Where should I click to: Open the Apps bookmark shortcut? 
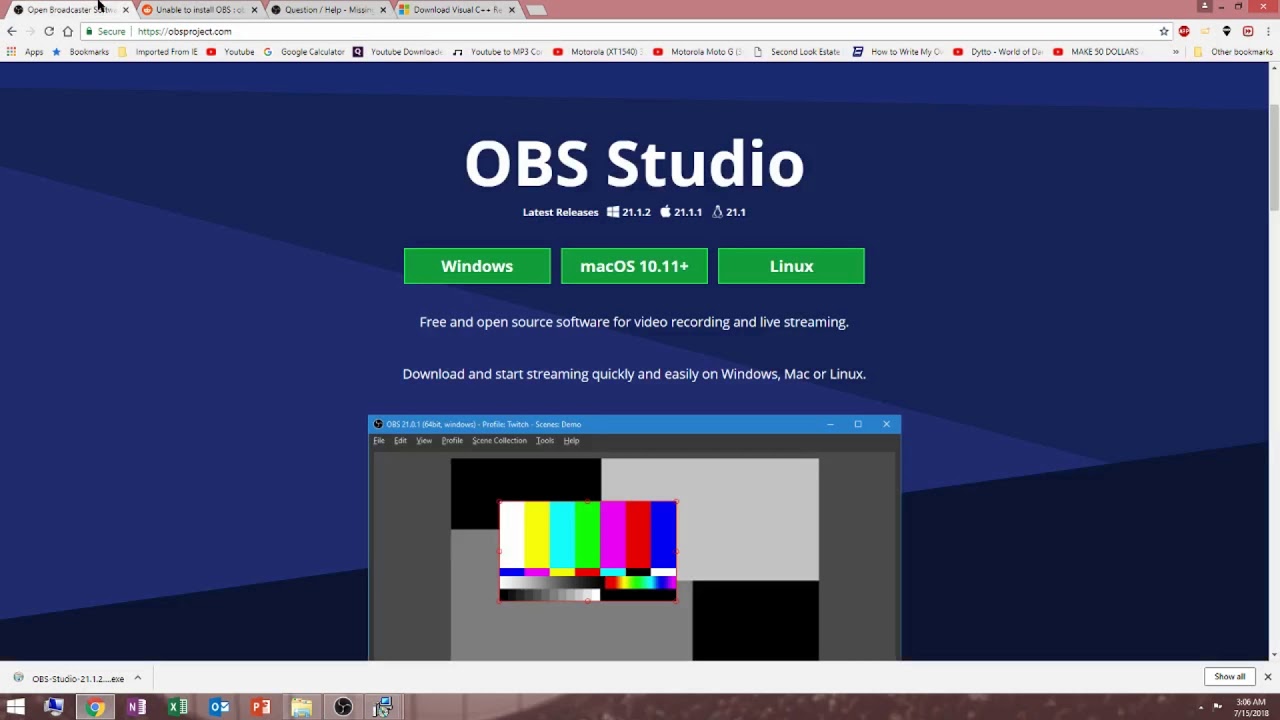(26, 52)
